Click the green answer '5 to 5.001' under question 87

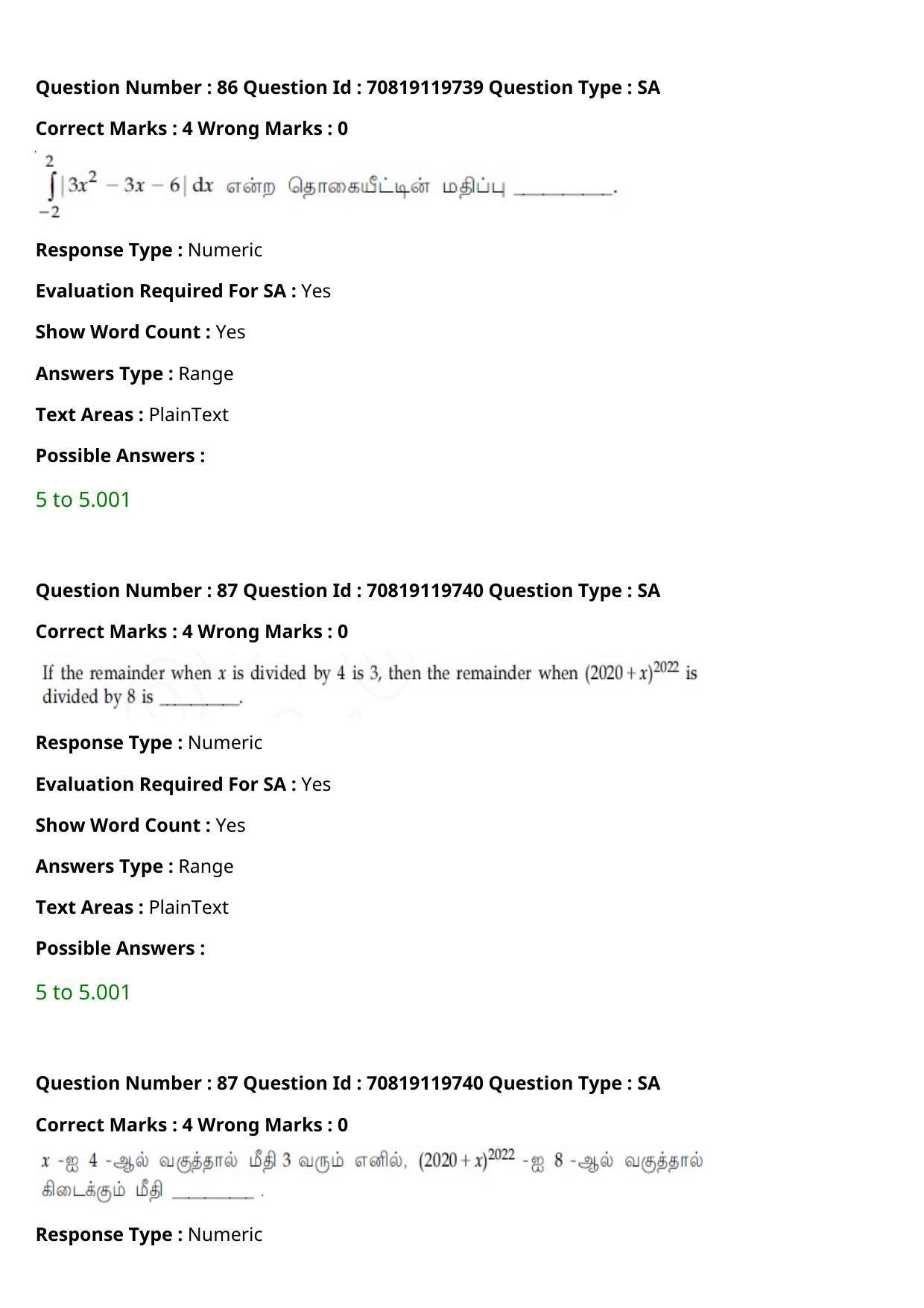(x=83, y=992)
